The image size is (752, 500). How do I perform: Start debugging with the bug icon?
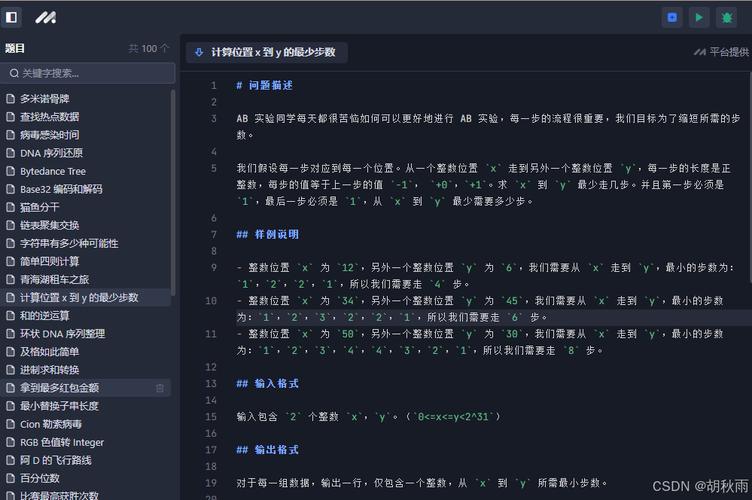[x=727, y=18]
